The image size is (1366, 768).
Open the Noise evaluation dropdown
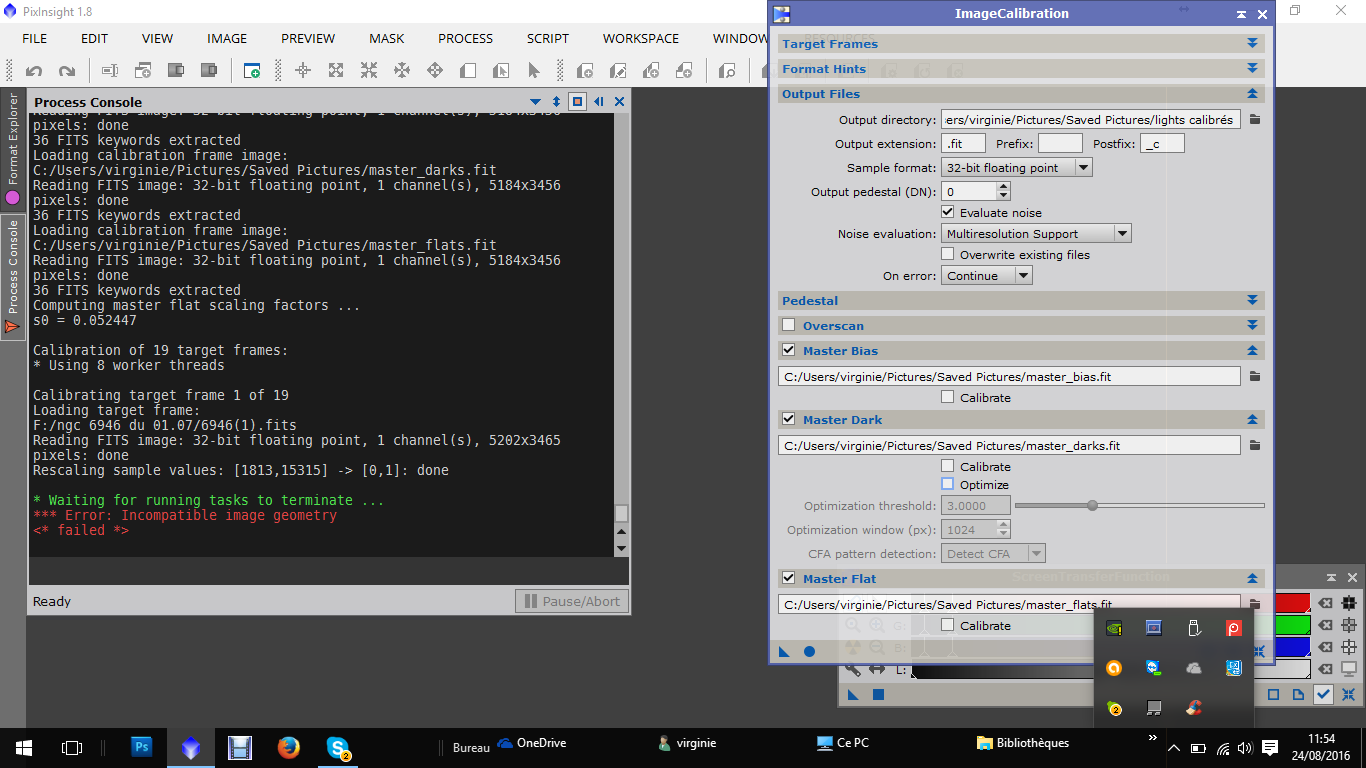click(x=1036, y=234)
